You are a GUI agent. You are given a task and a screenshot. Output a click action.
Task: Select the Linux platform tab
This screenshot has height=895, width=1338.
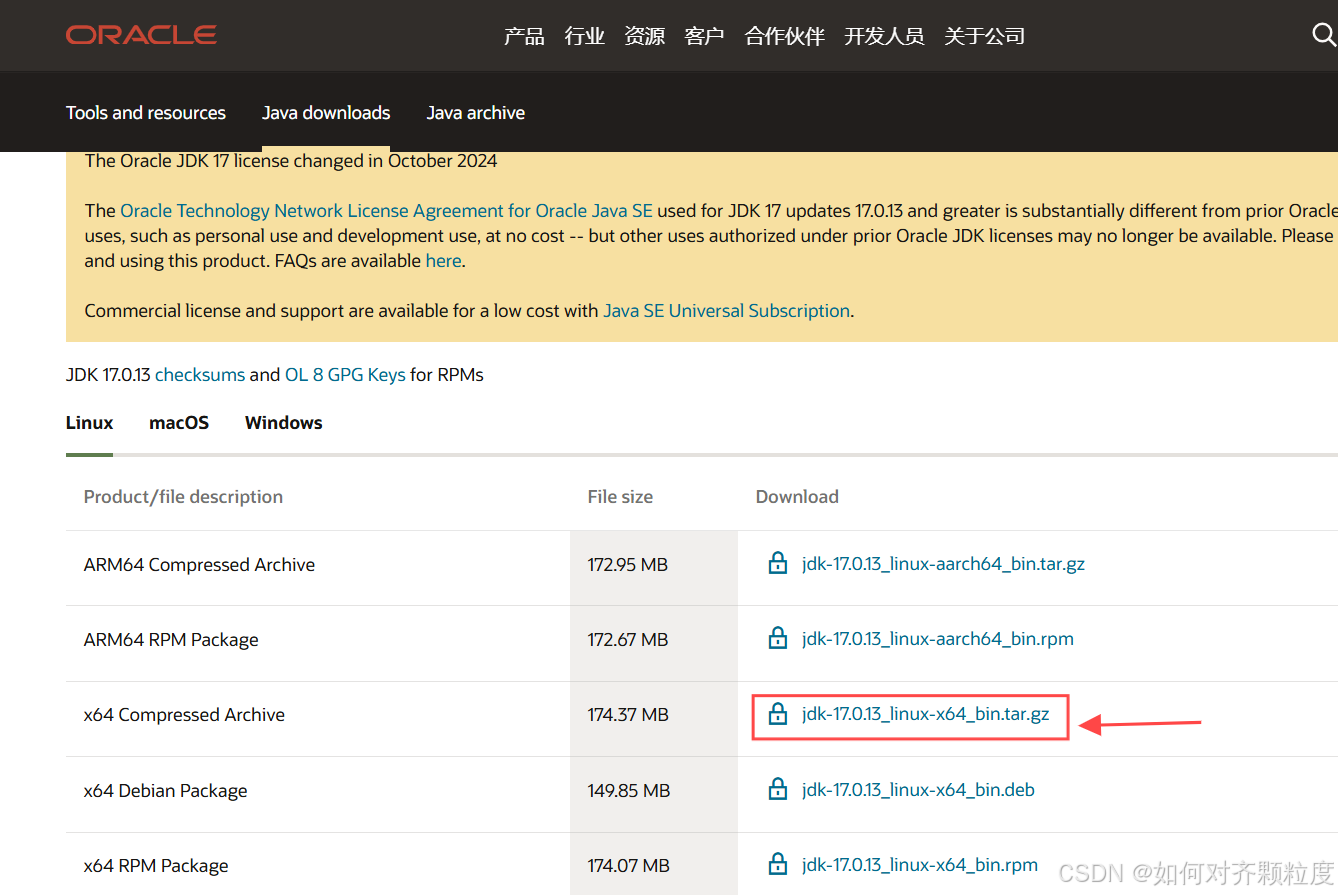click(90, 422)
